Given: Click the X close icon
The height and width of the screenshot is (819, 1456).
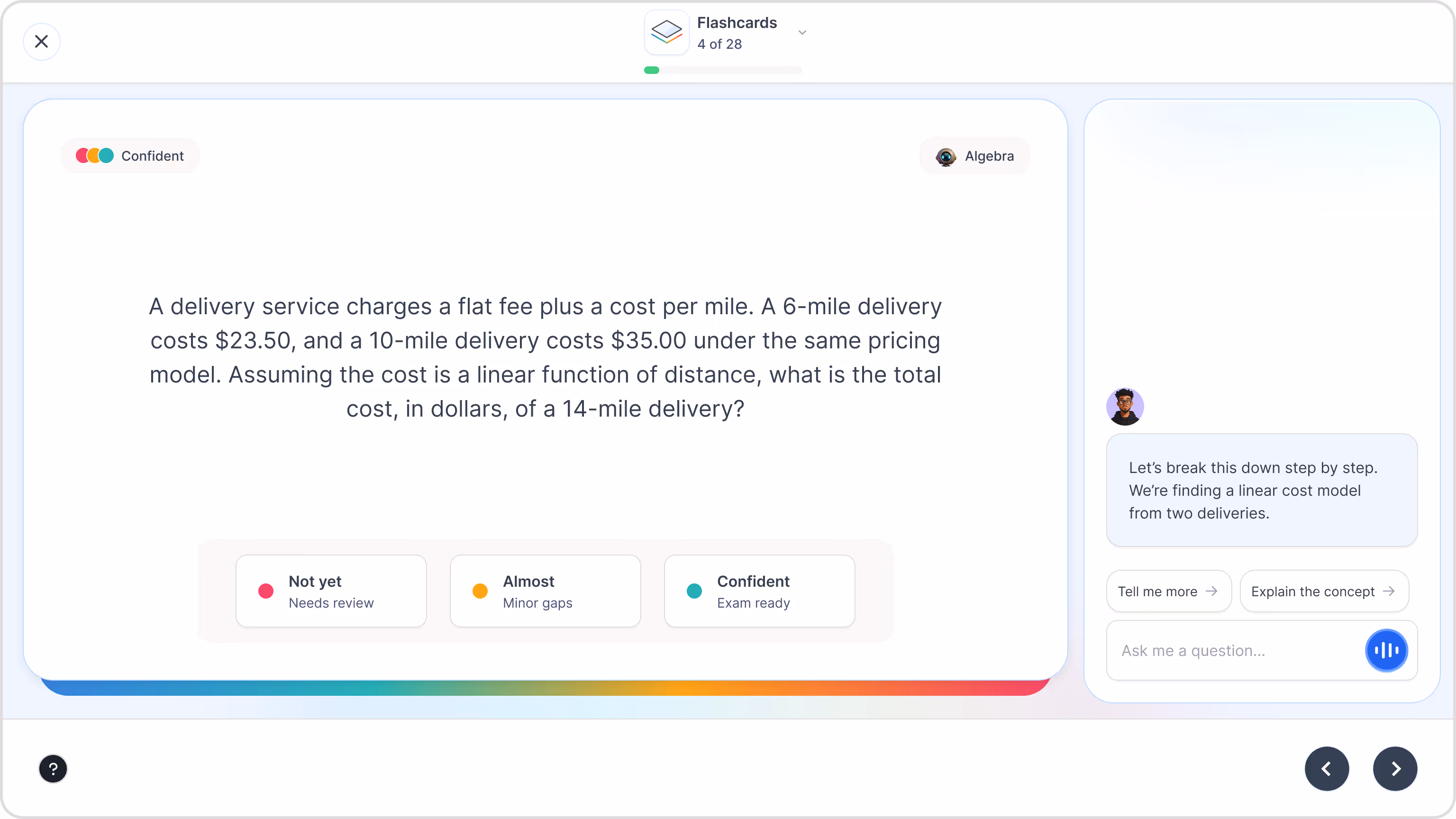Looking at the screenshot, I should coord(41,41).
